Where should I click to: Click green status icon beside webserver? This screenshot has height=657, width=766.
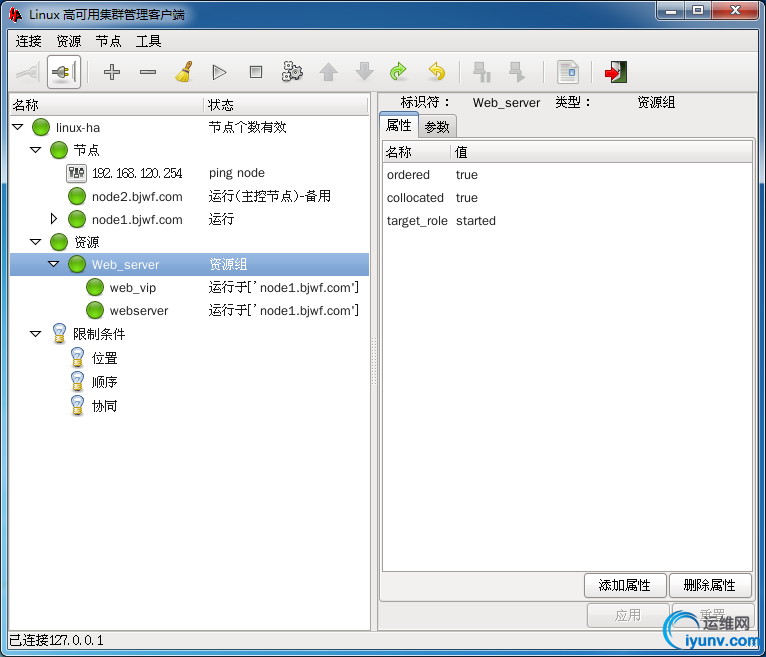pyautogui.click(x=95, y=310)
